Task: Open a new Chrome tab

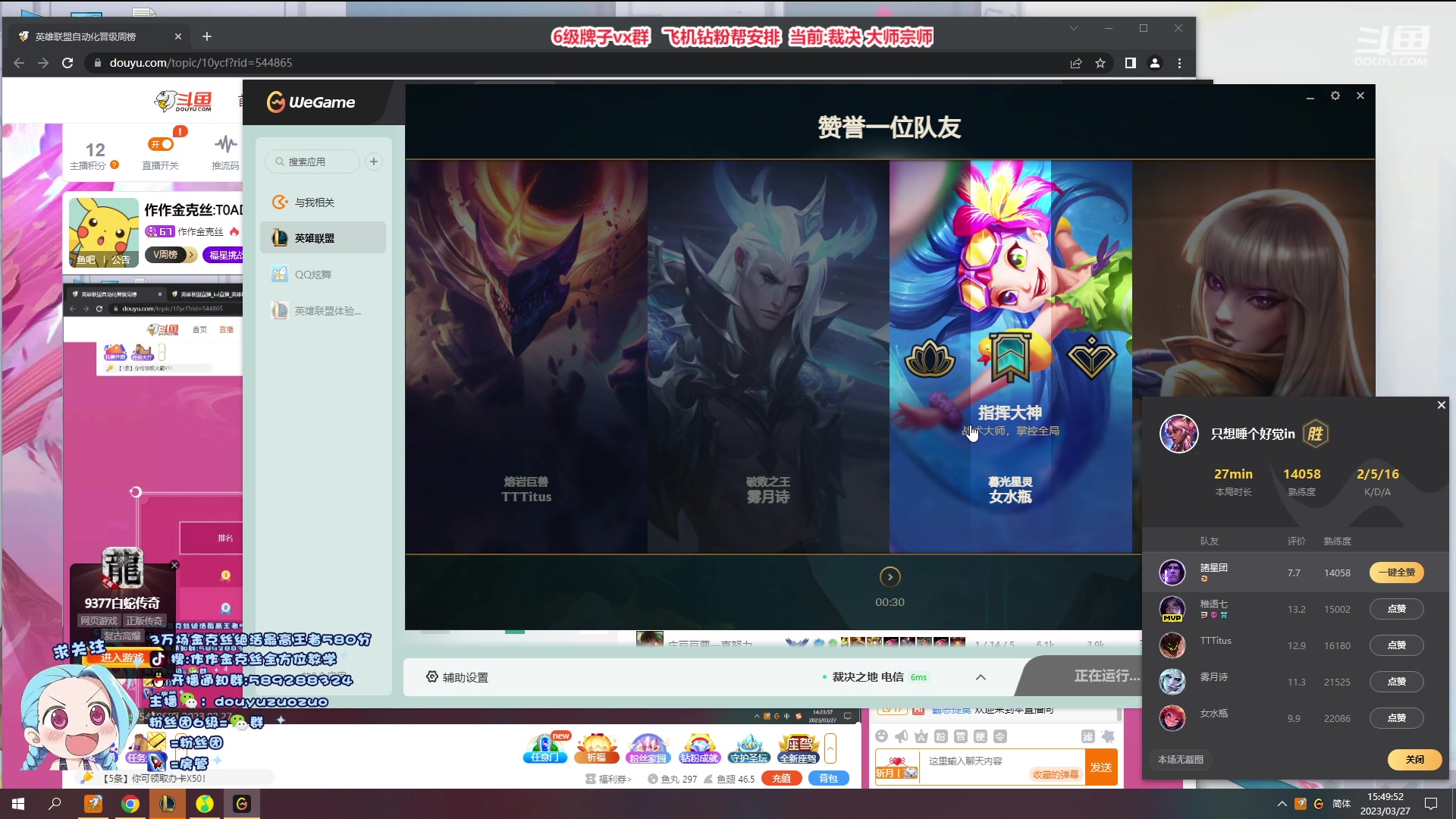Action: coord(207,36)
